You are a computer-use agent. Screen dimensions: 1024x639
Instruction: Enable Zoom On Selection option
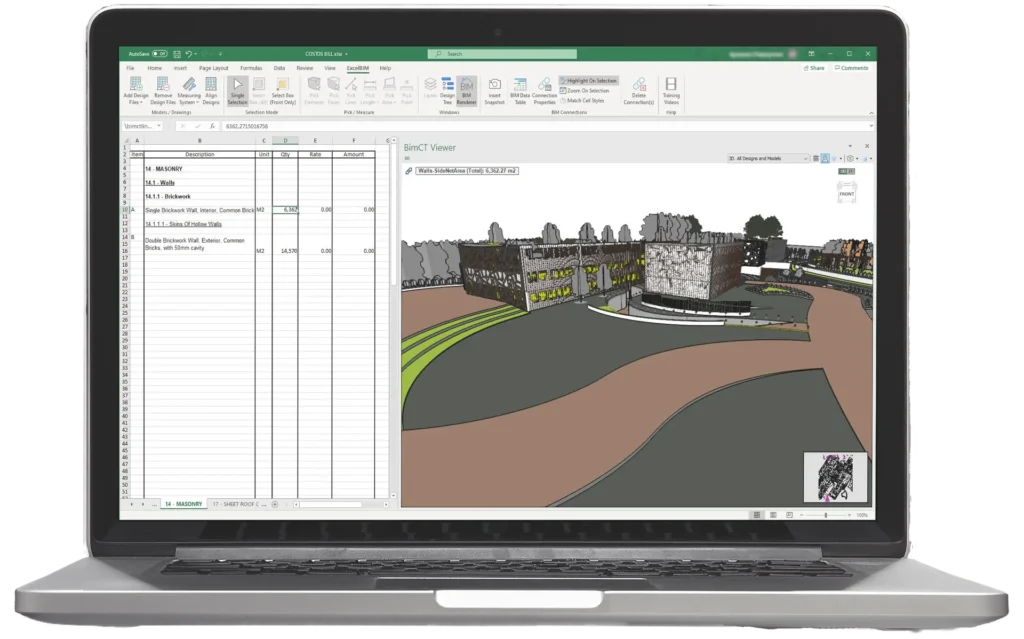[x=586, y=90]
